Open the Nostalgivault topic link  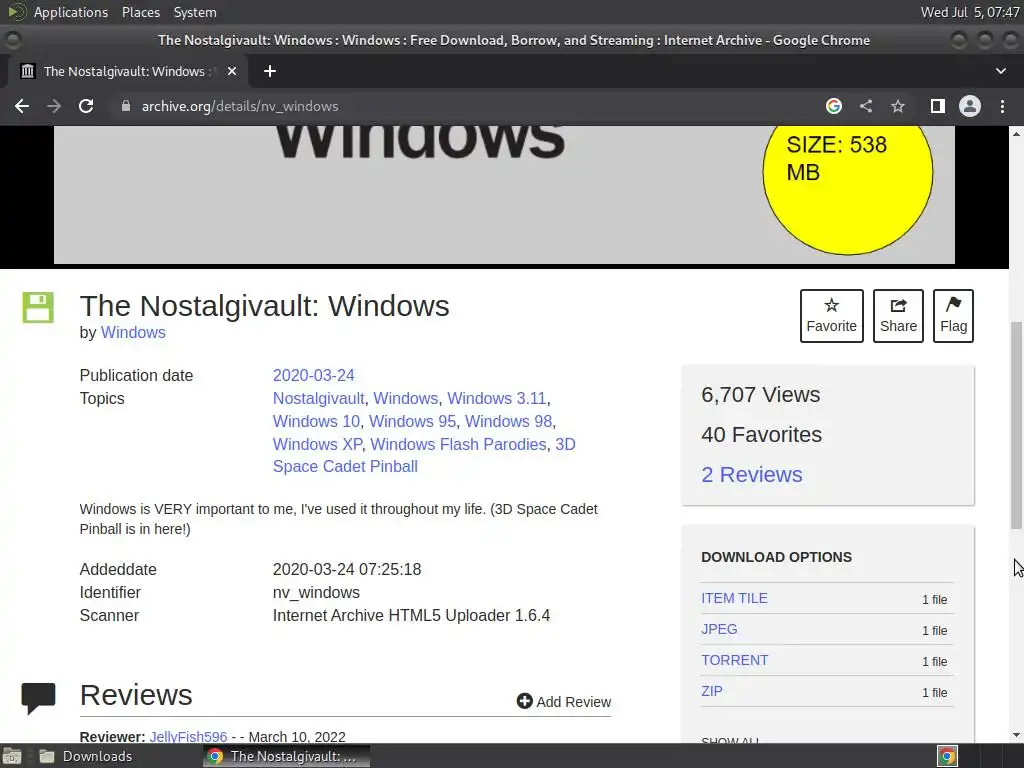point(319,398)
